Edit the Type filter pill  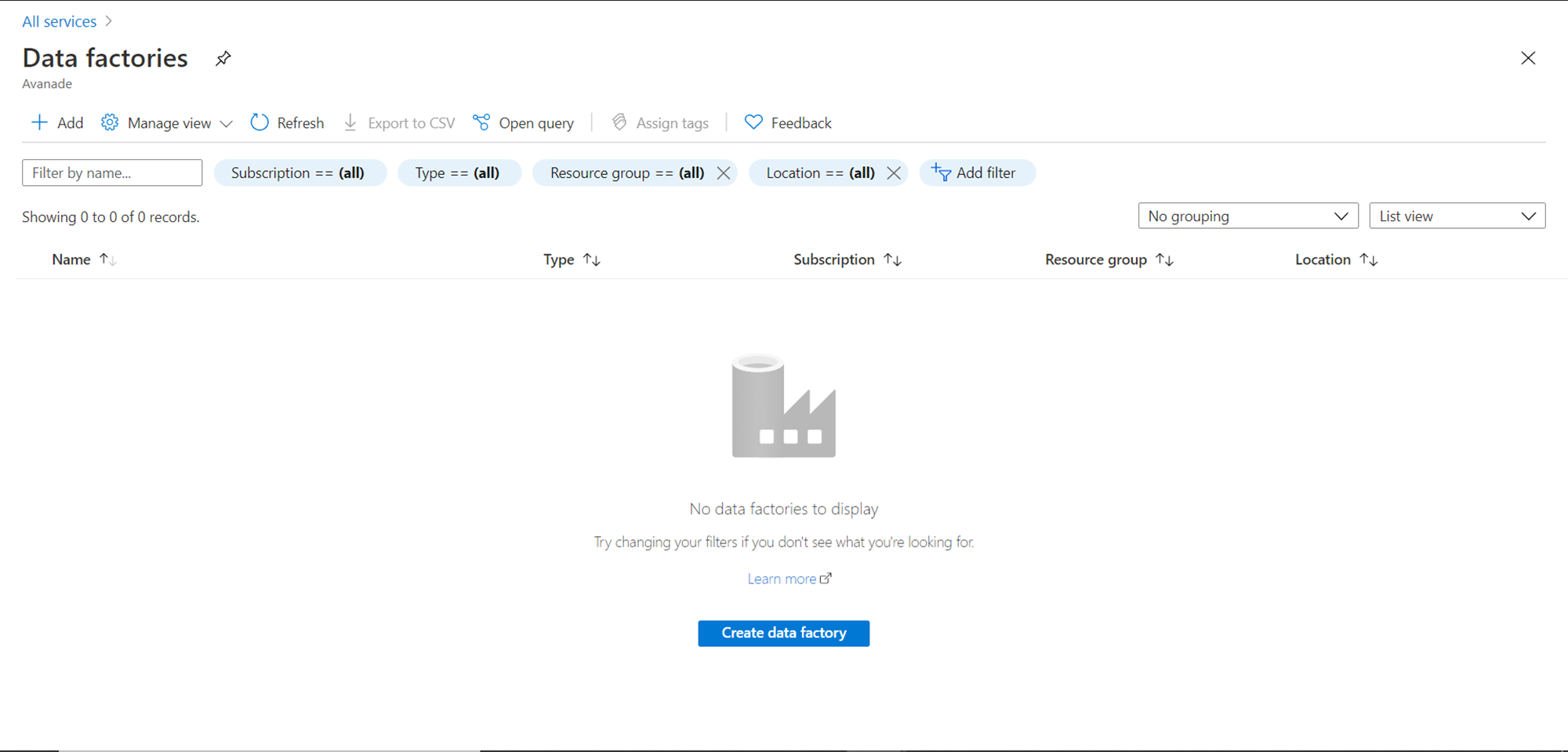click(x=459, y=173)
